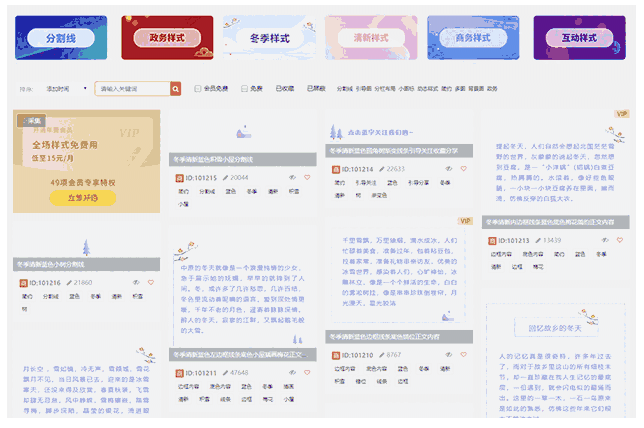The image size is (644, 428).
Task: Click the 分割线 tag on card ID:101215
Action: (207, 191)
